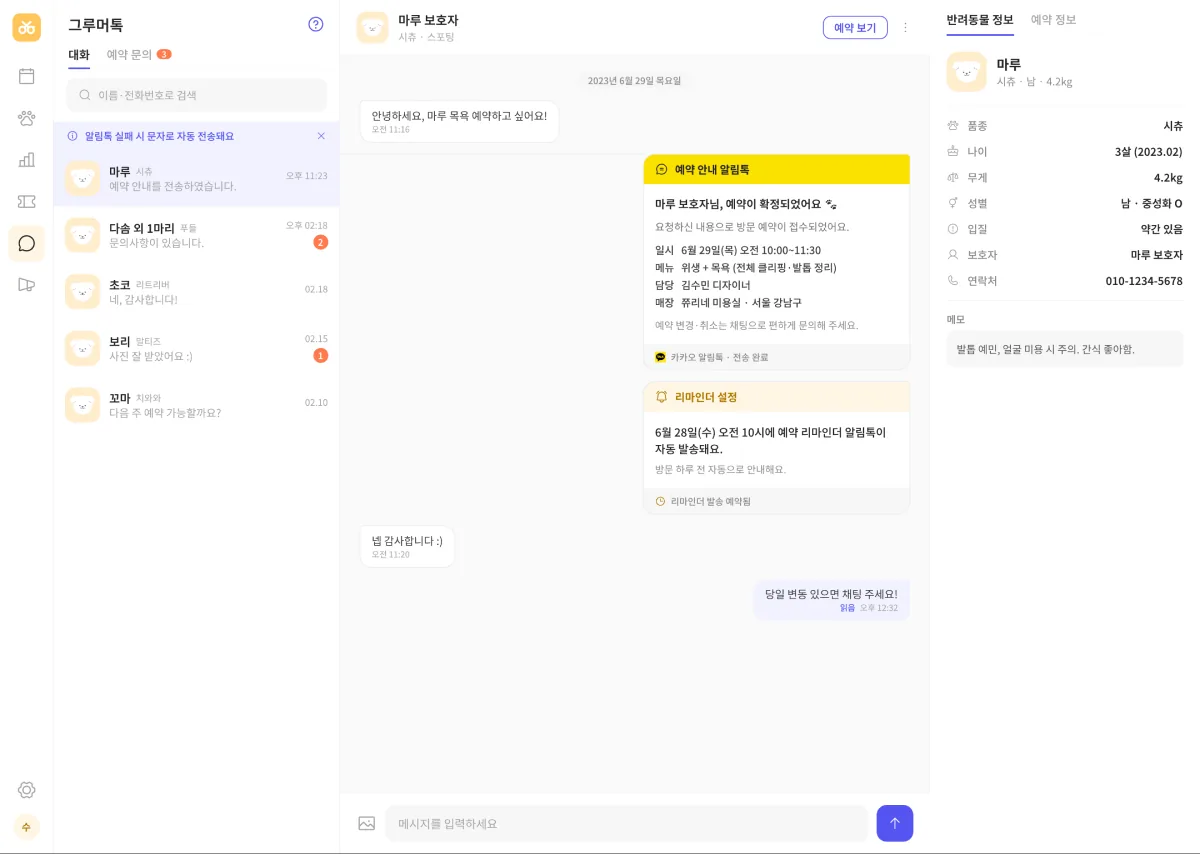Open the 초코 리트리버 conversation

(x=196, y=292)
